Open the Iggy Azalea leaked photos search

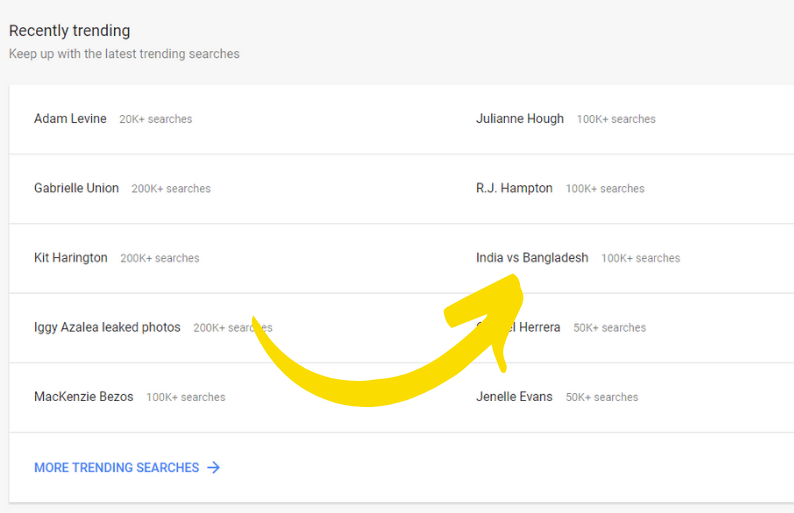pos(107,327)
